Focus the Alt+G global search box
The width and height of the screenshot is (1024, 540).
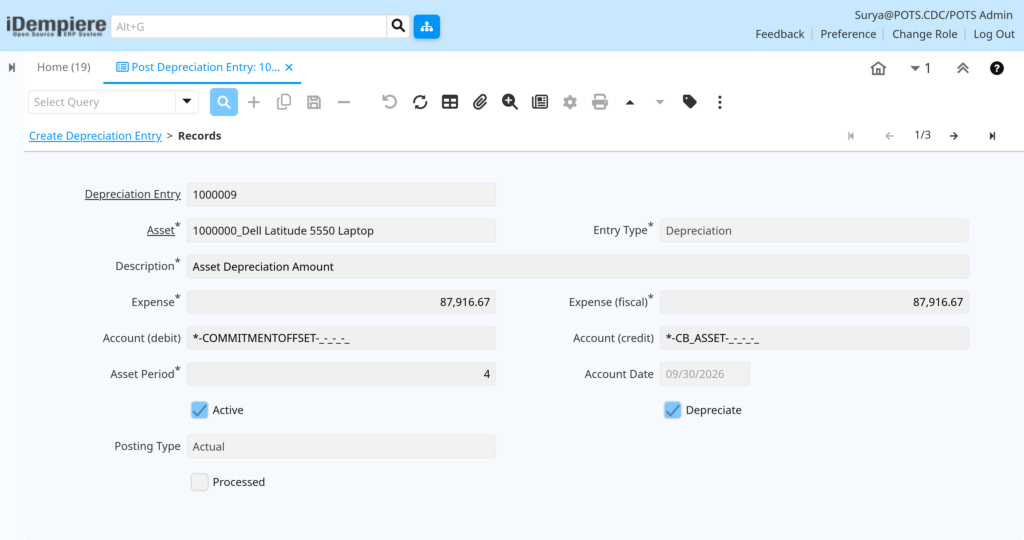pos(249,27)
